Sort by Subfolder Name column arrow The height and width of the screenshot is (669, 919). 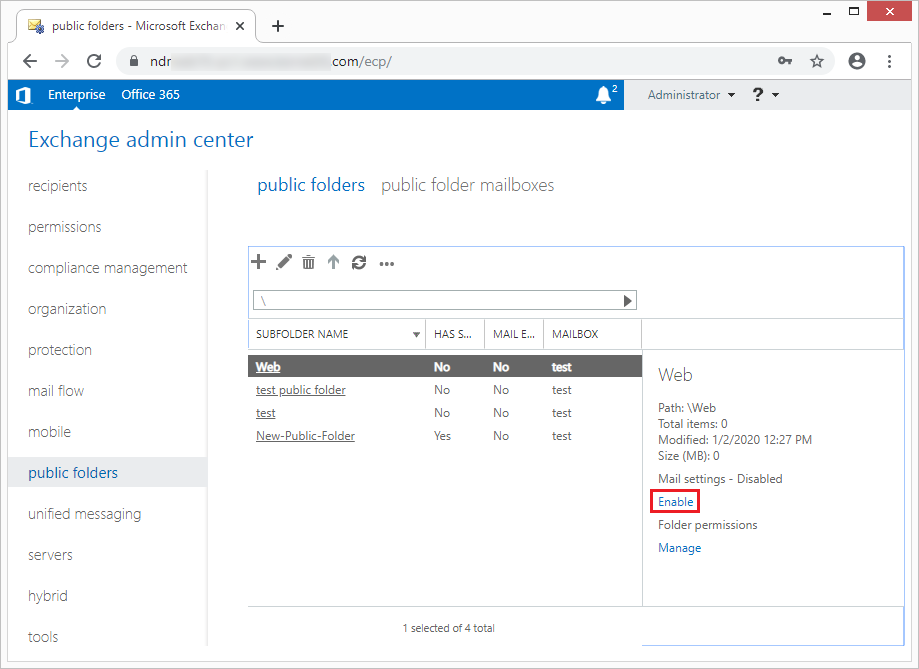pyautogui.click(x=416, y=334)
